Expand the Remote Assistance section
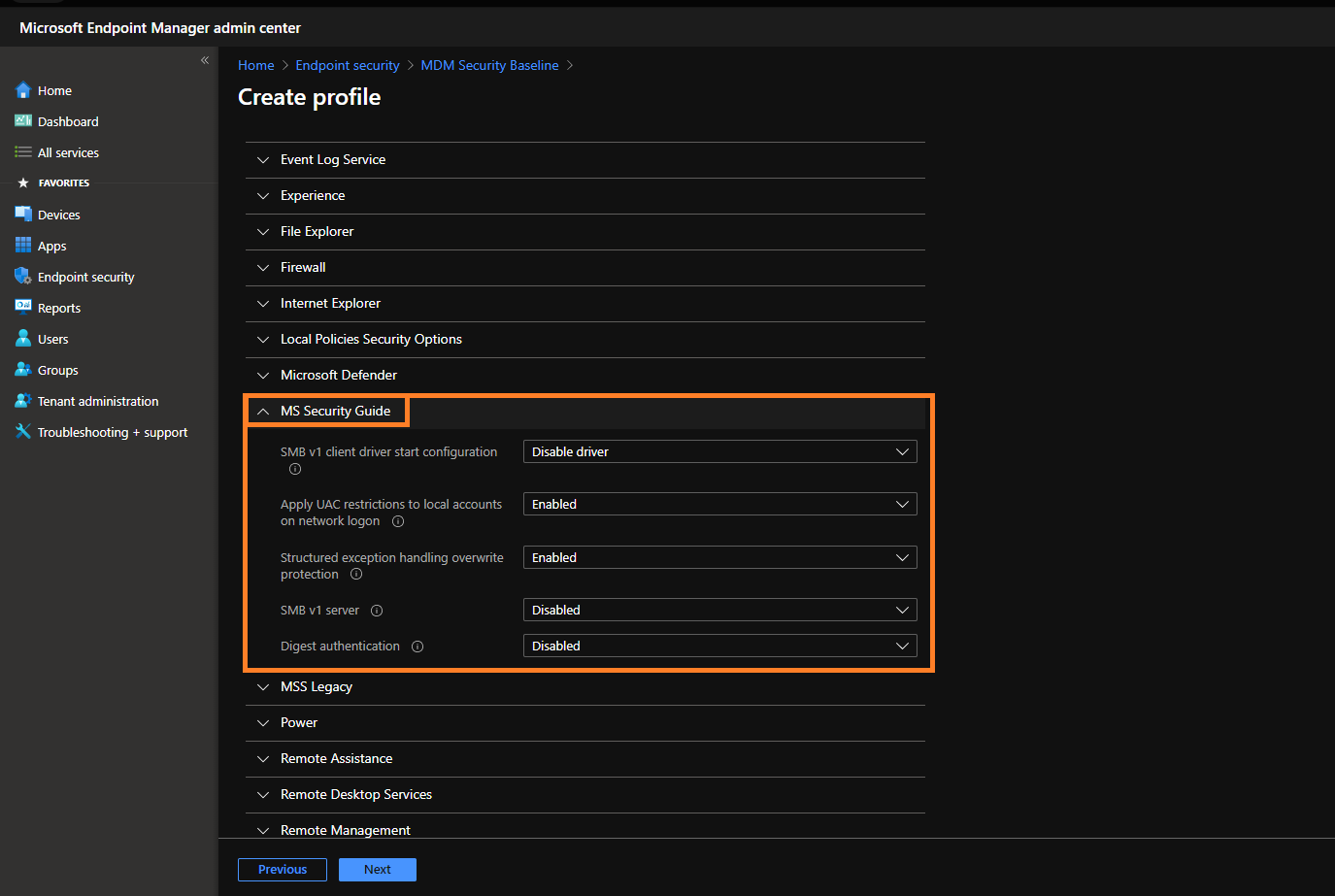 coord(585,758)
